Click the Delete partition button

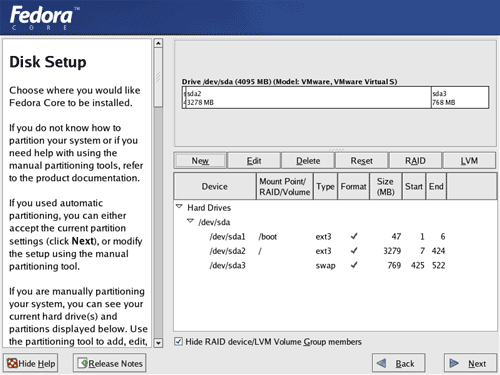(308, 161)
